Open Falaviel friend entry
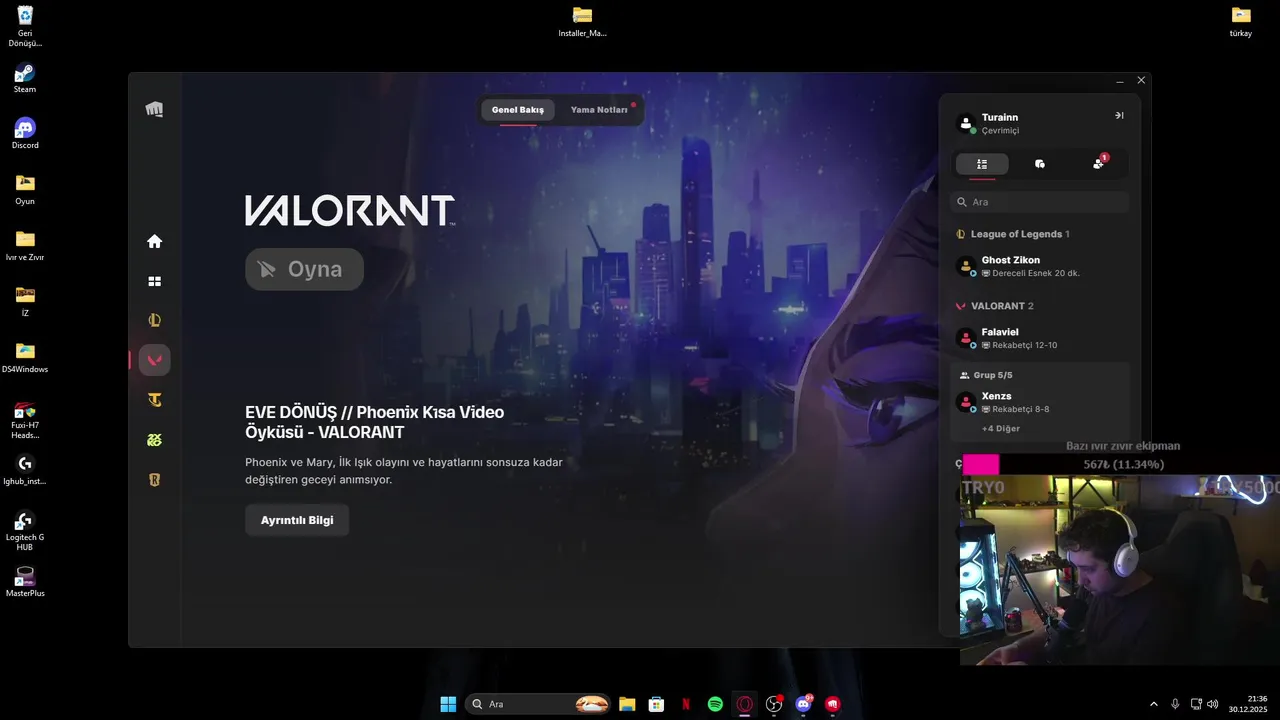 (x=1040, y=338)
